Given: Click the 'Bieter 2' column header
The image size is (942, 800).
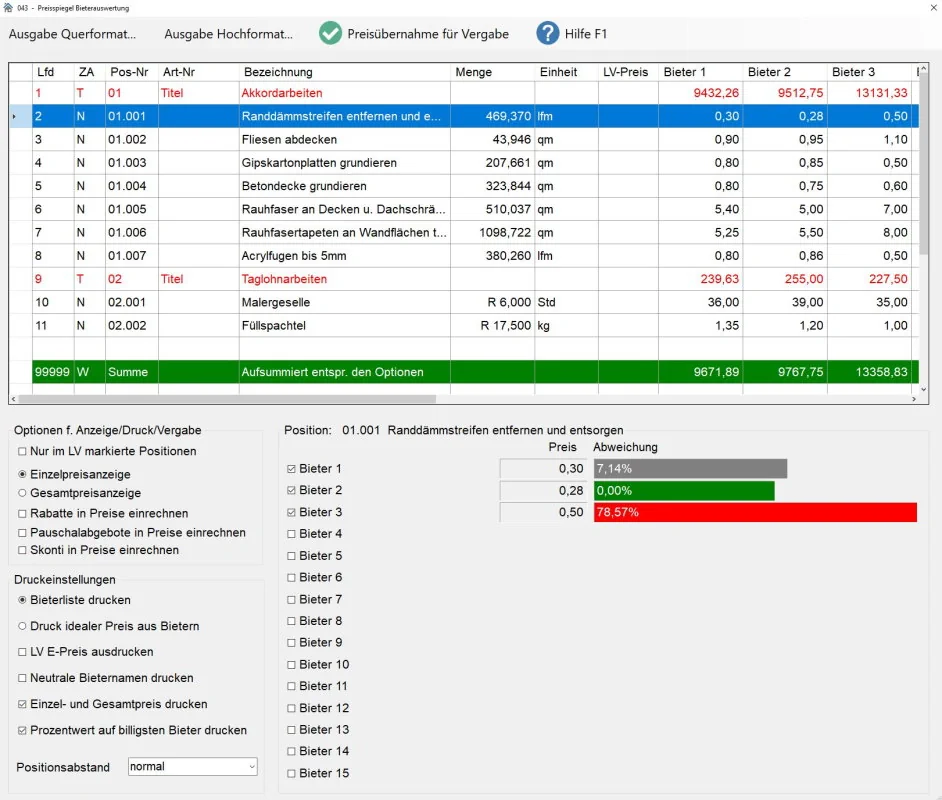Looking at the screenshot, I should coord(769,72).
